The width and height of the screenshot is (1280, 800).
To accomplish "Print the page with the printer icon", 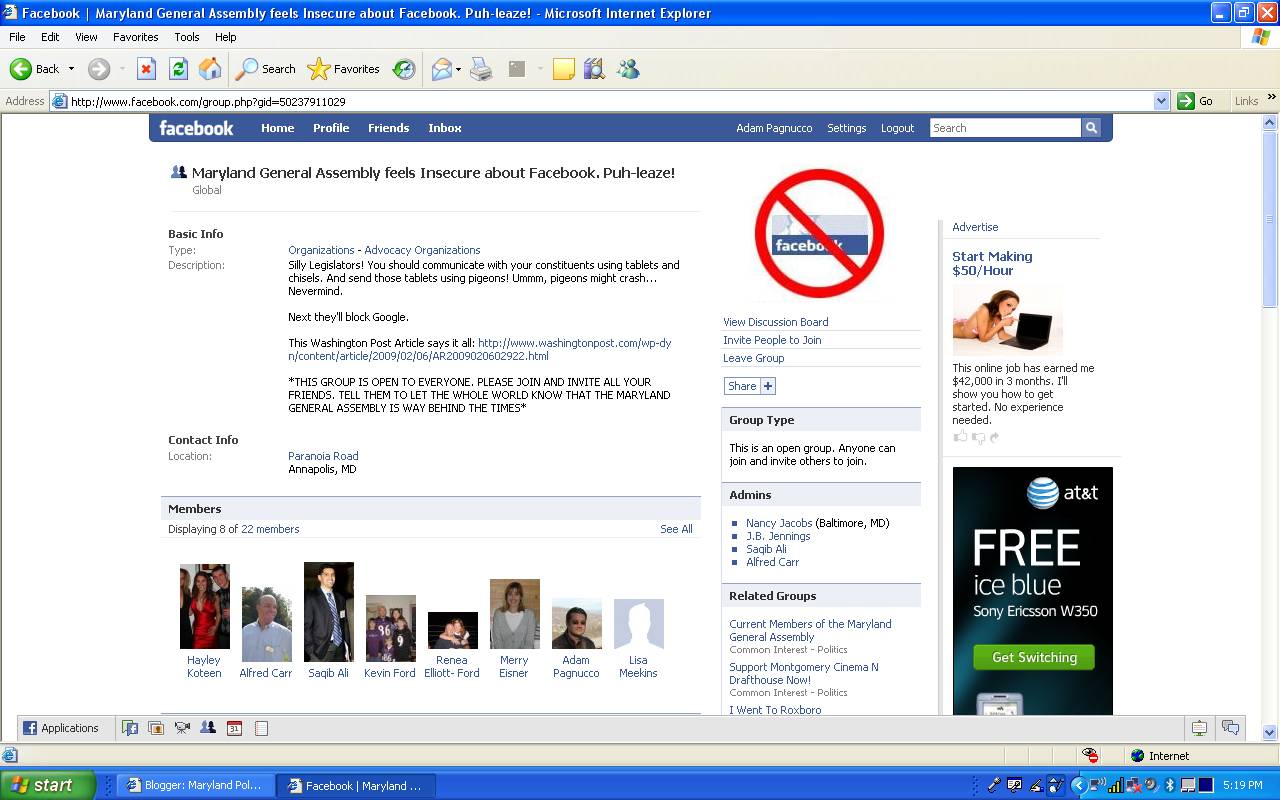I will [482, 69].
